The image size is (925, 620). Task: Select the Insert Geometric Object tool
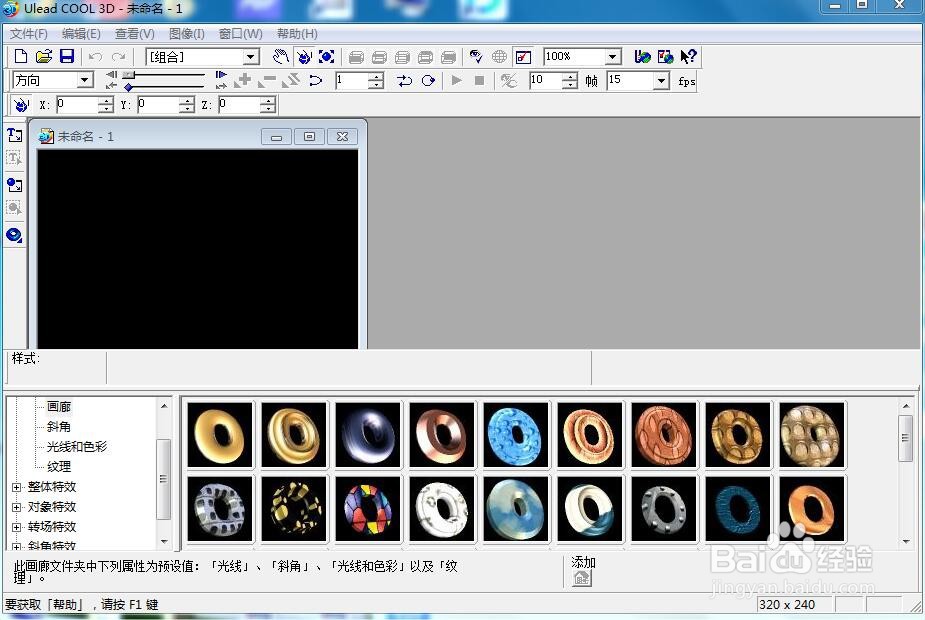pyautogui.click(x=15, y=235)
